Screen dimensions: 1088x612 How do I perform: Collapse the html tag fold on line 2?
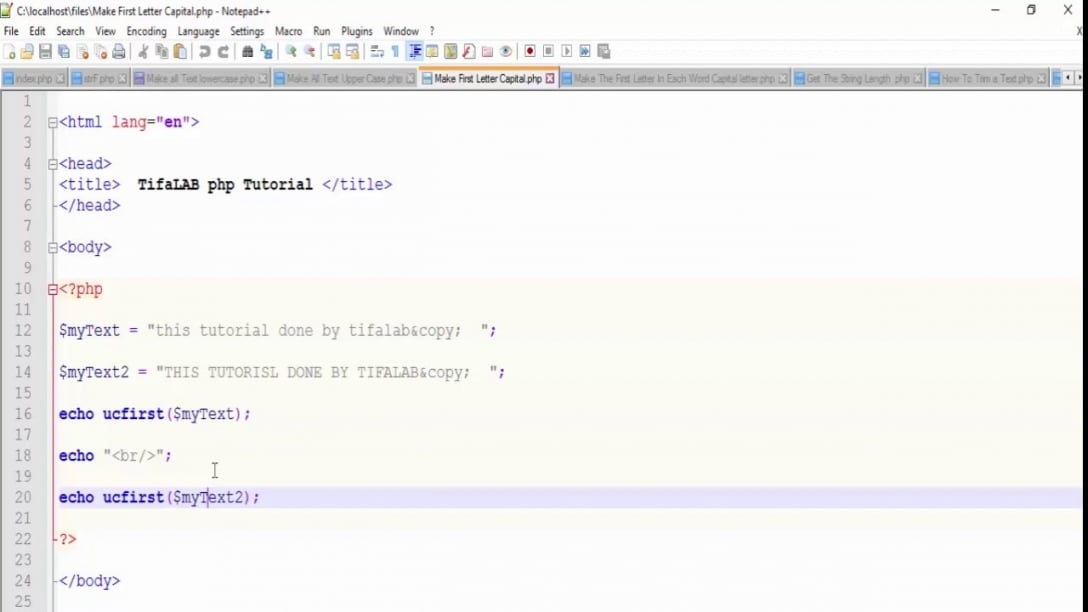pos(53,123)
